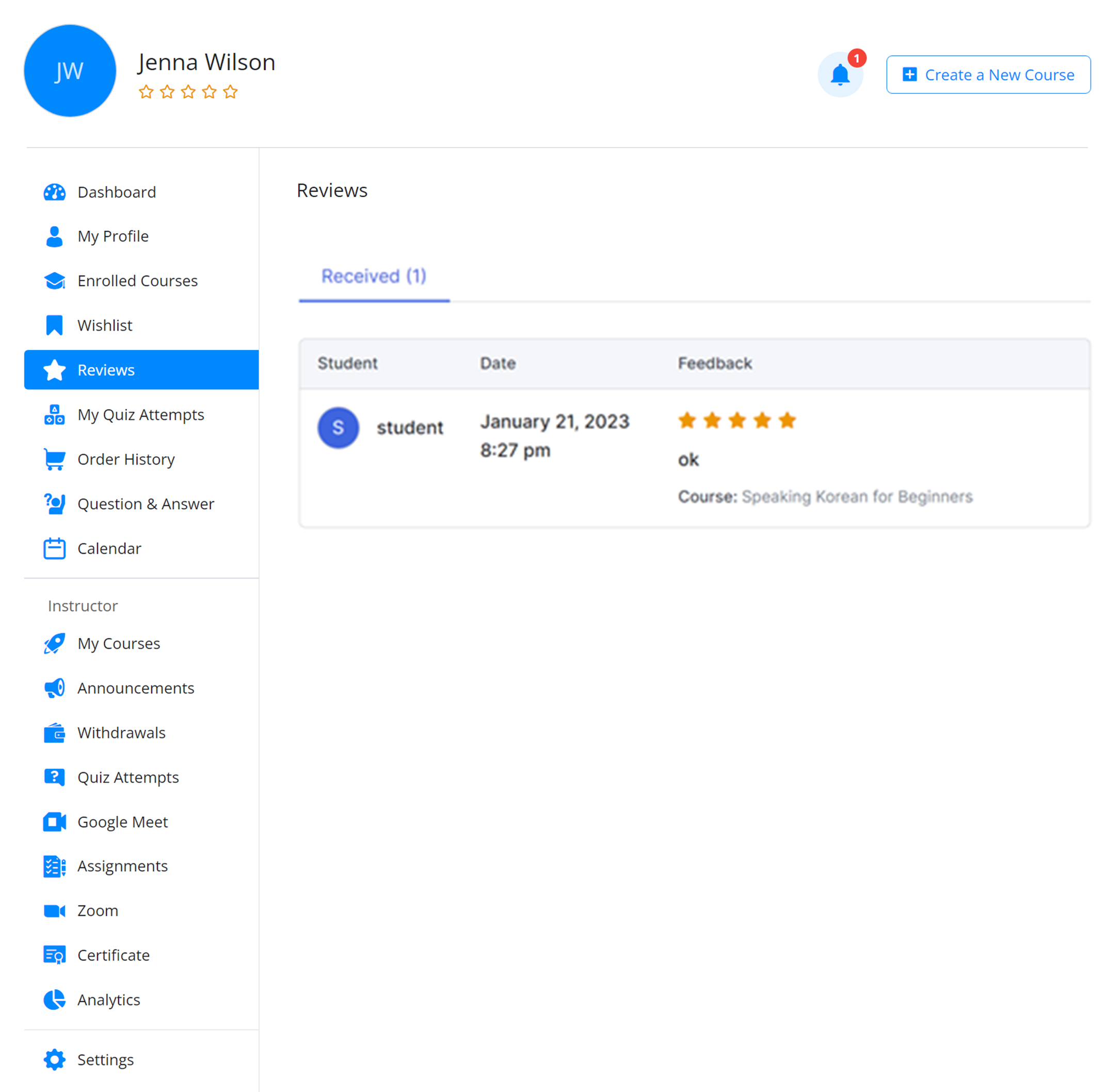Image resolution: width=1107 pixels, height=1092 pixels.
Task: Open Dashboard via the gauge icon
Action: [54, 192]
